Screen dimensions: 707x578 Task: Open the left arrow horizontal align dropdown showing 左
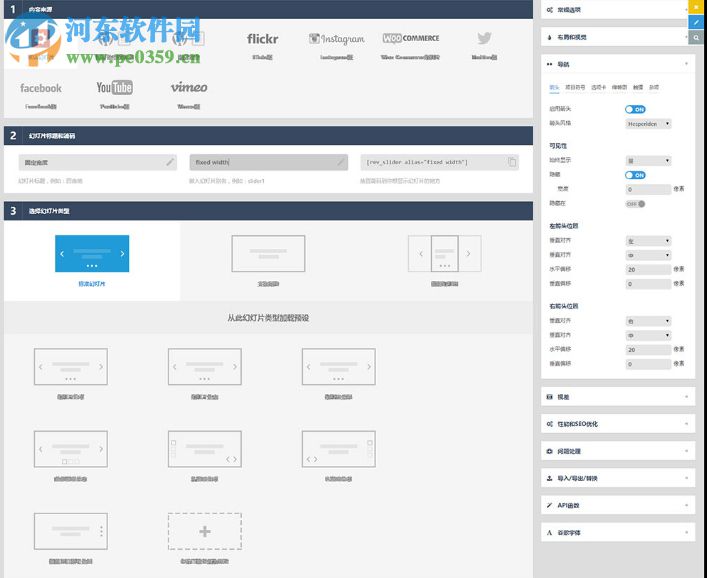click(x=648, y=241)
